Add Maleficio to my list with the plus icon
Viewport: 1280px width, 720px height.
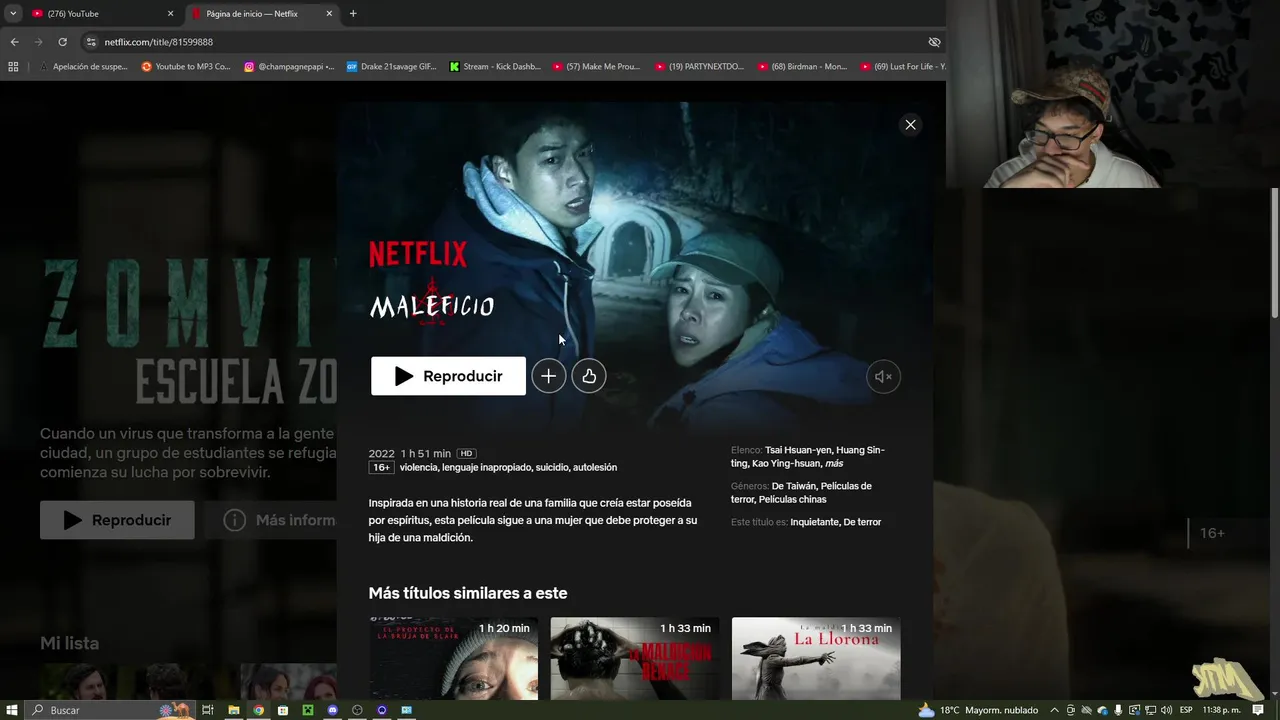(548, 376)
